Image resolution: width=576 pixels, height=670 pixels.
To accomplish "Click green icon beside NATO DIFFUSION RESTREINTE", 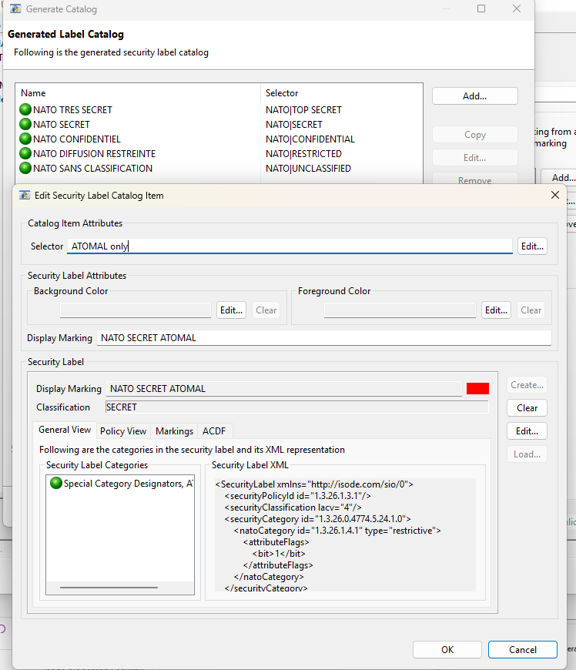I will click(26, 153).
